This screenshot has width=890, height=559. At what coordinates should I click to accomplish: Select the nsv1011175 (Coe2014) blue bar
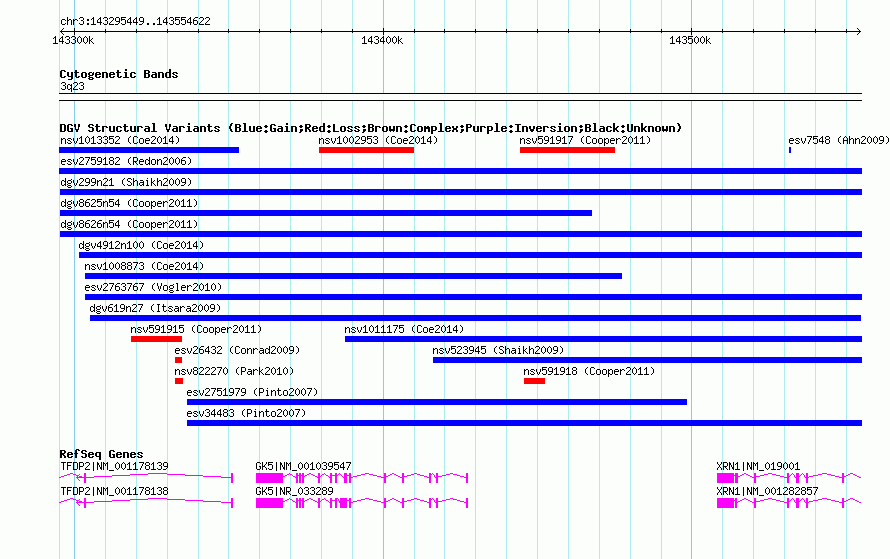click(x=603, y=339)
